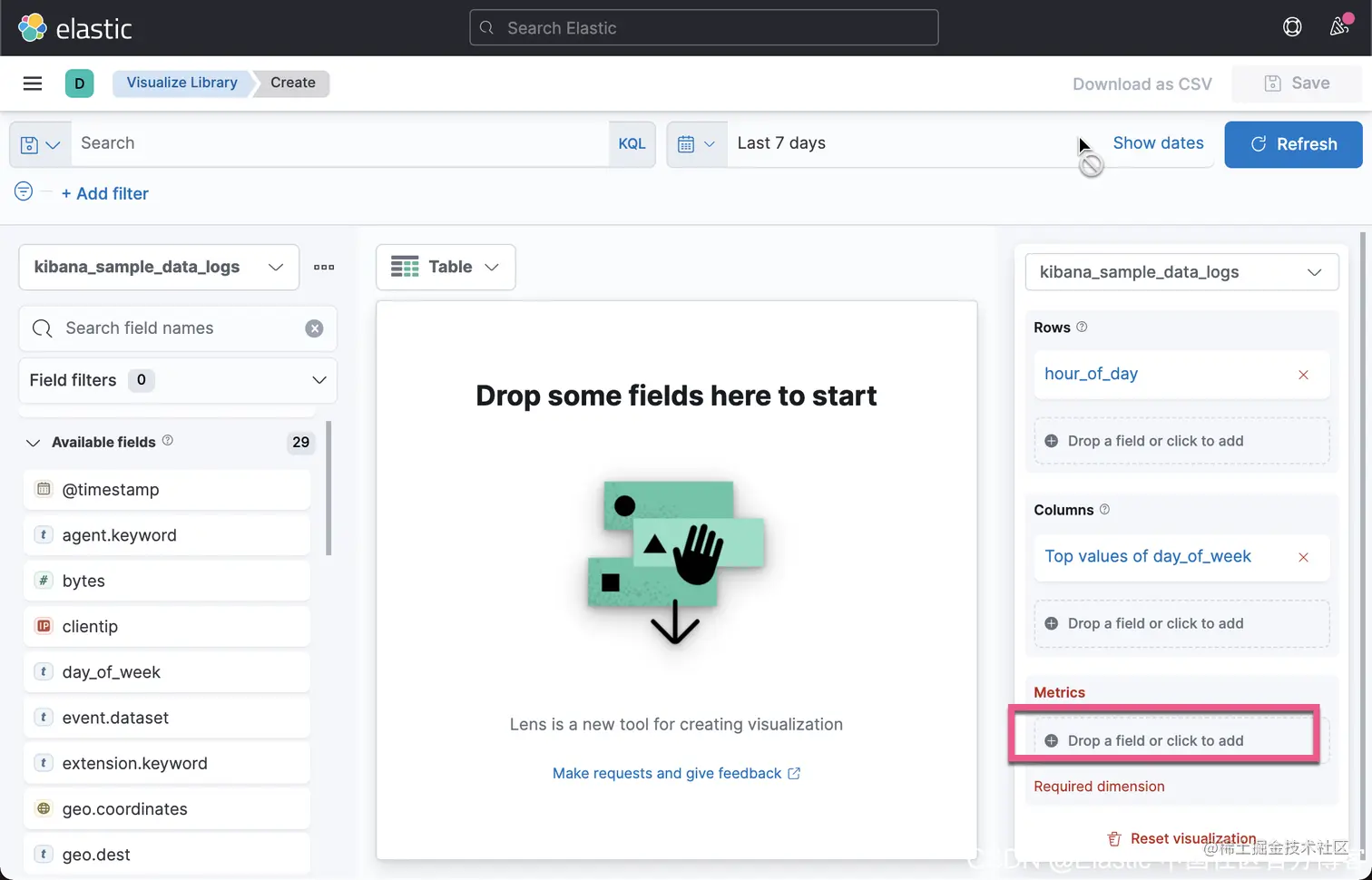The image size is (1372, 880).
Task: Click the KQL Search query input
Action: point(339,143)
